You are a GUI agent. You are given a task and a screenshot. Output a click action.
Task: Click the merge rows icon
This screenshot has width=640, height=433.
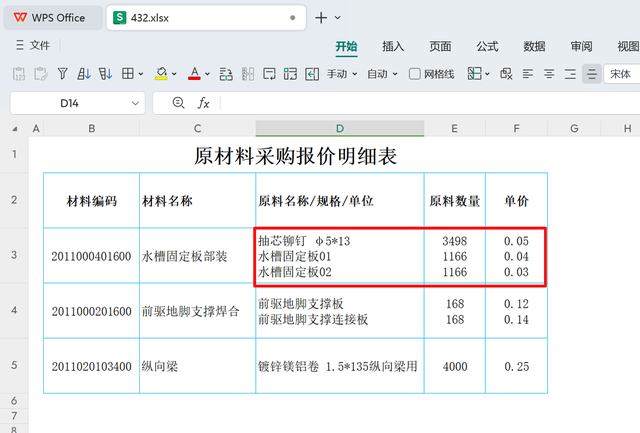coord(226,74)
